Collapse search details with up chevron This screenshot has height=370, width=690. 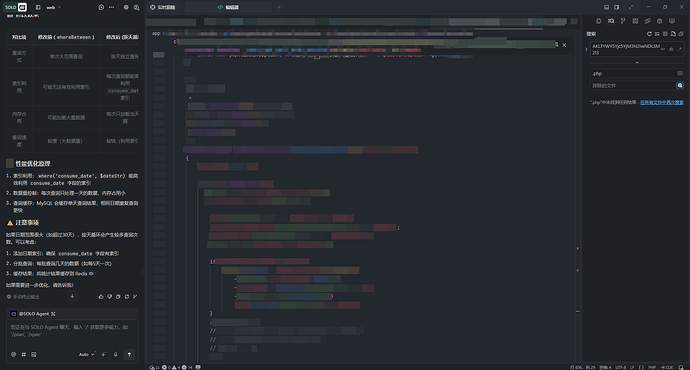point(637,63)
